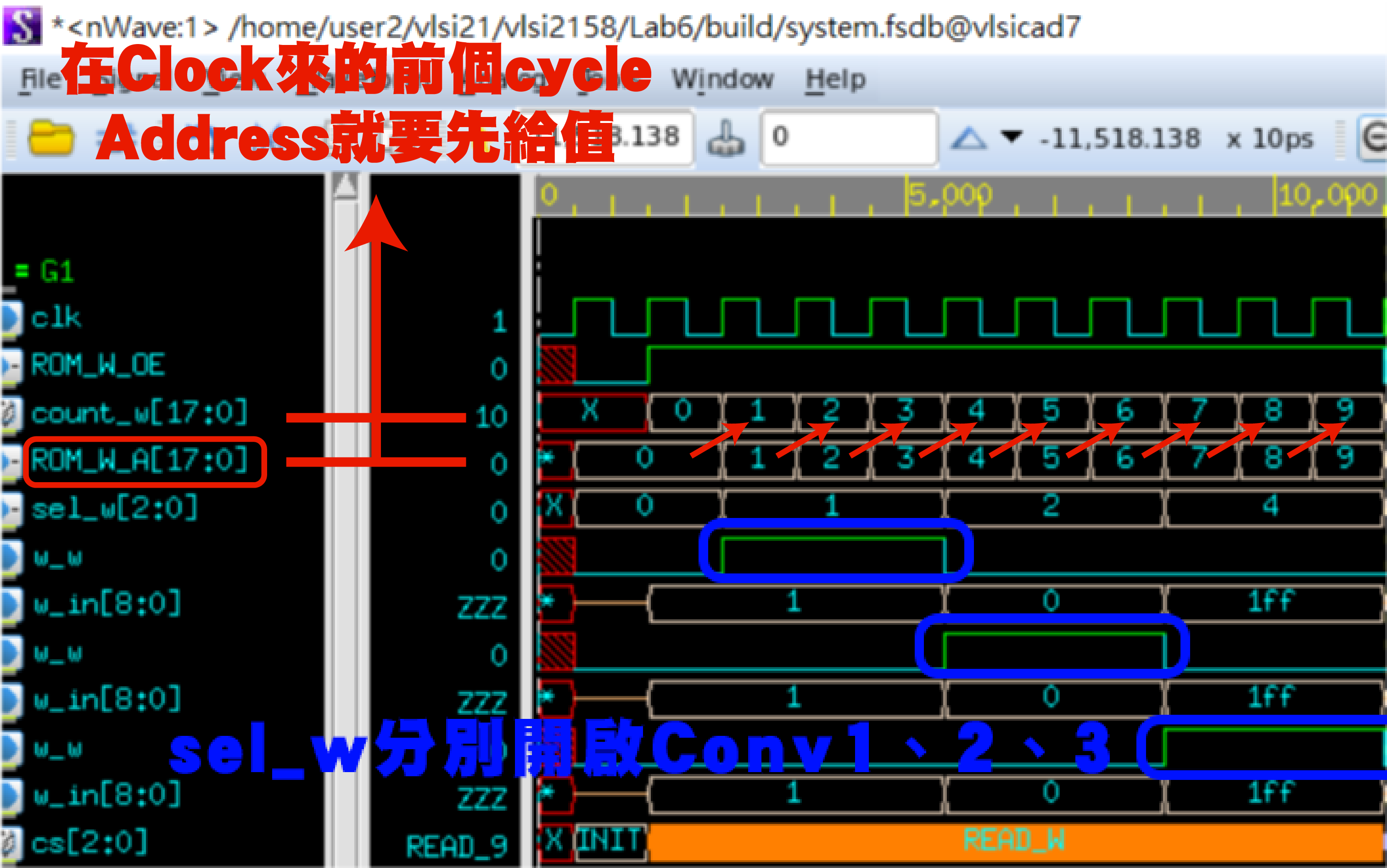Click the marker stamp icon in the toolbar
The height and width of the screenshot is (868, 1387).
tap(726, 139)
